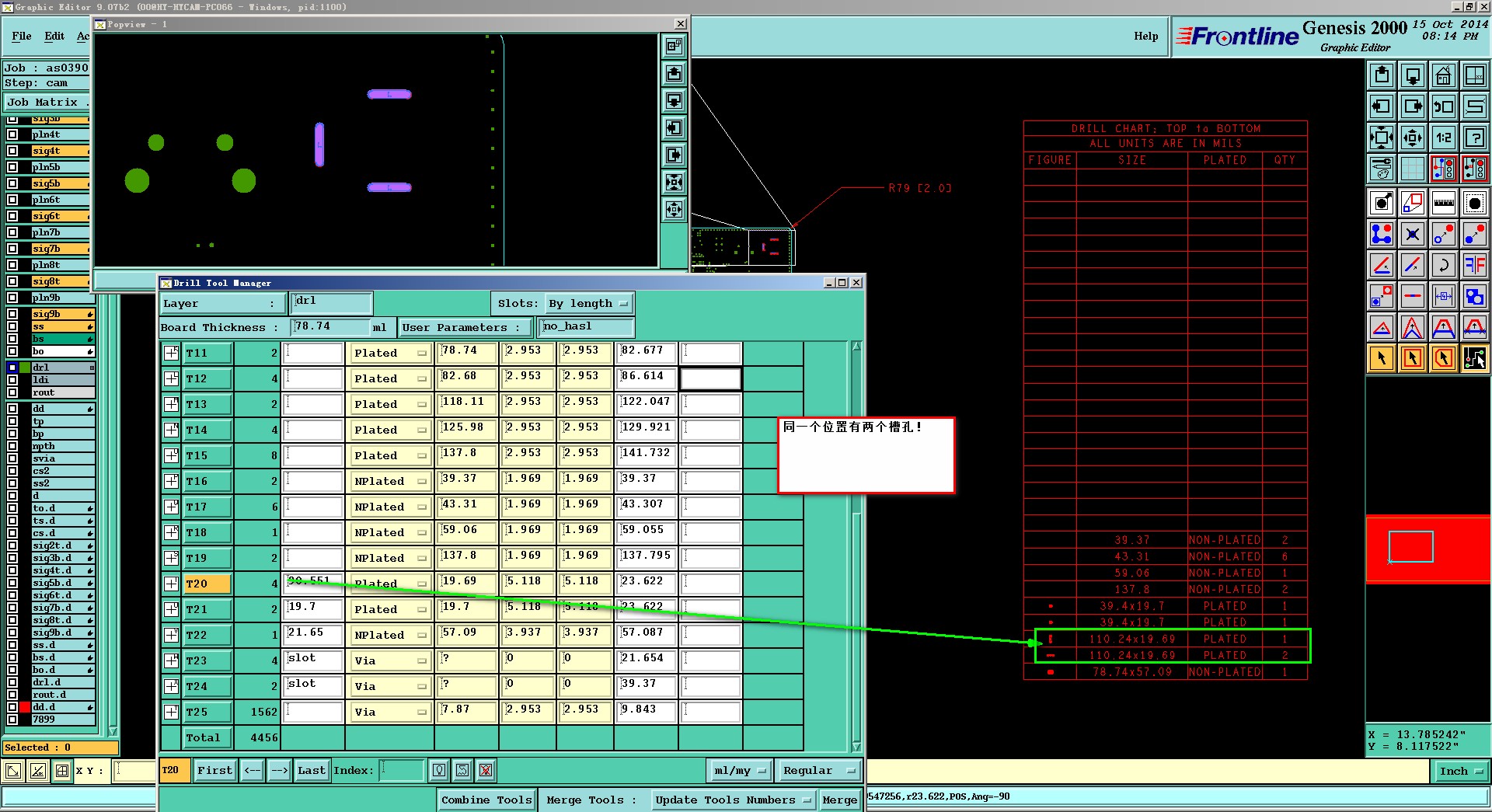Open the Help menu
This screenshot has height=812, width=1492.
(x=1145, y=36)
